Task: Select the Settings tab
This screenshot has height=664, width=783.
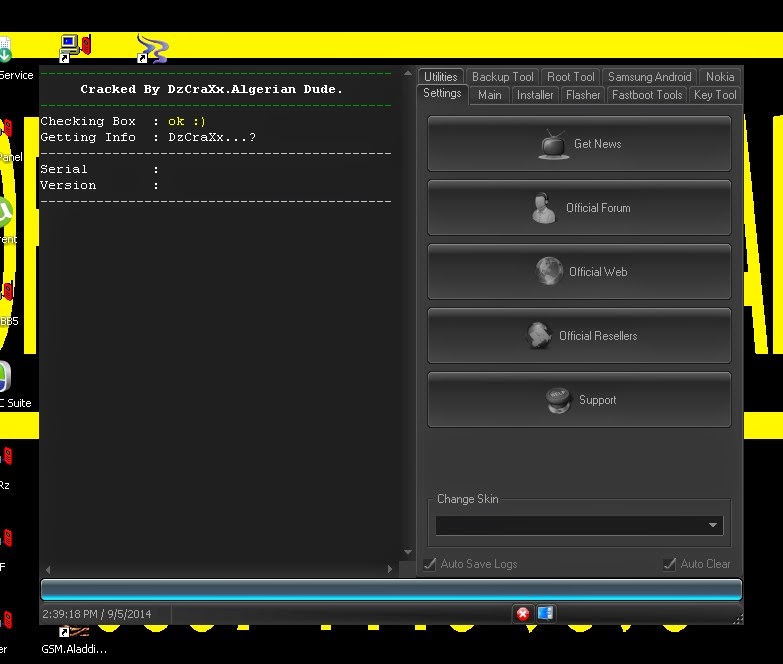Action: click(442, 93)
